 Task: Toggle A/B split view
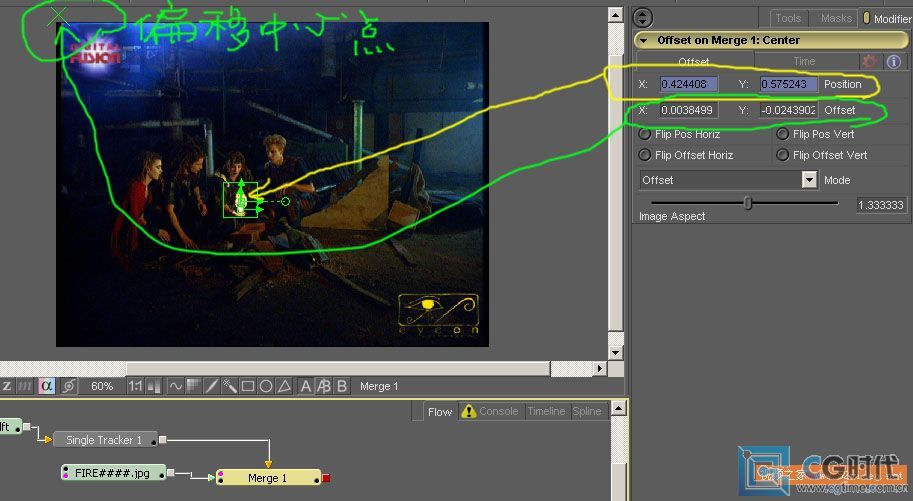(x=324, y=386)
